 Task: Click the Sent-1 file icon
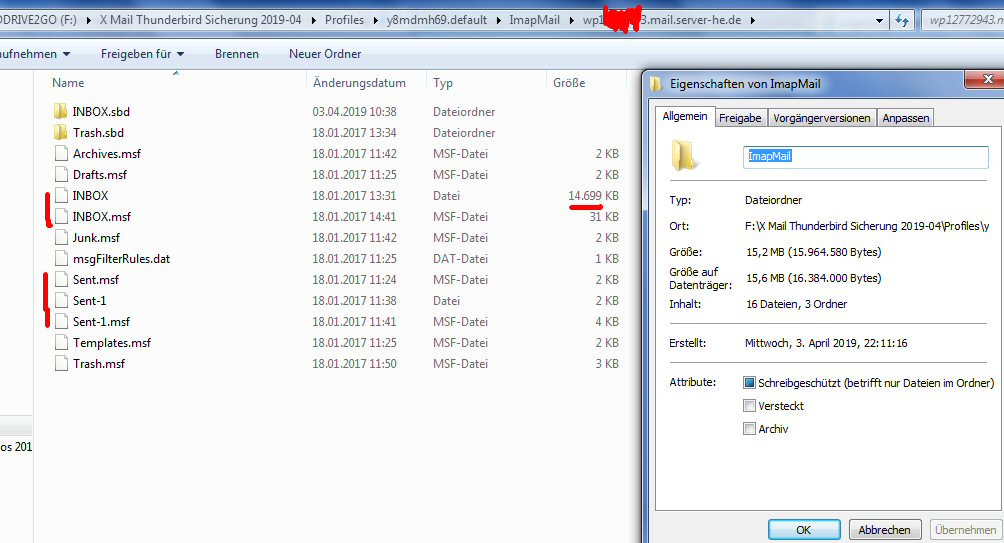[x=61, y=300]
